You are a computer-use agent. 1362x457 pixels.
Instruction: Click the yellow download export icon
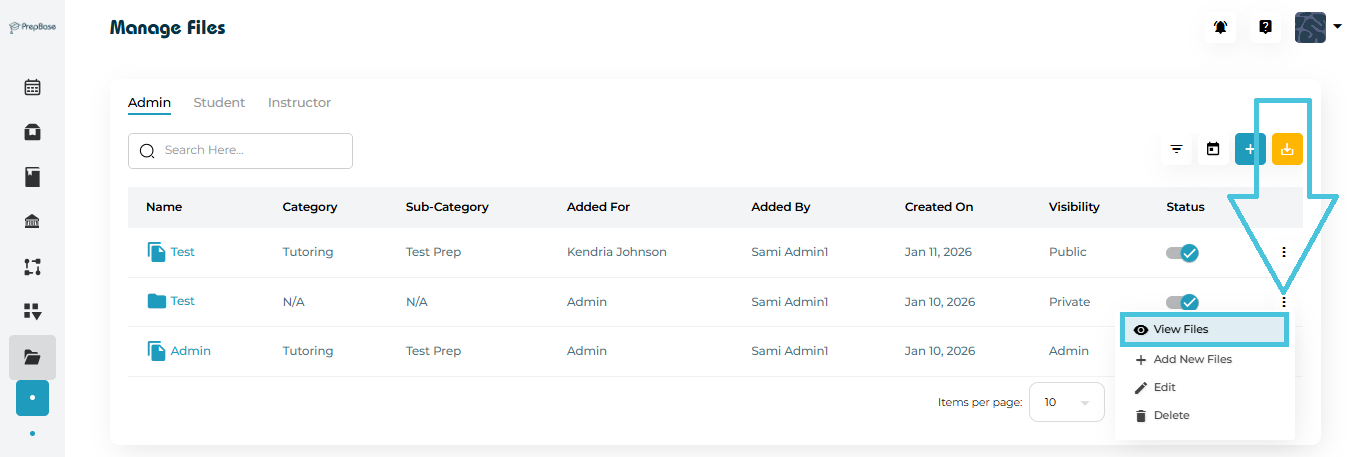point(1287,150)
